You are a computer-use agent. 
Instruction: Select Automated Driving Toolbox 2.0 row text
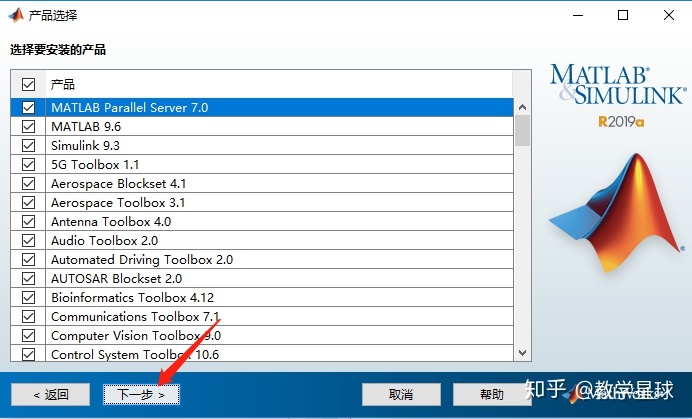[142, 259]
